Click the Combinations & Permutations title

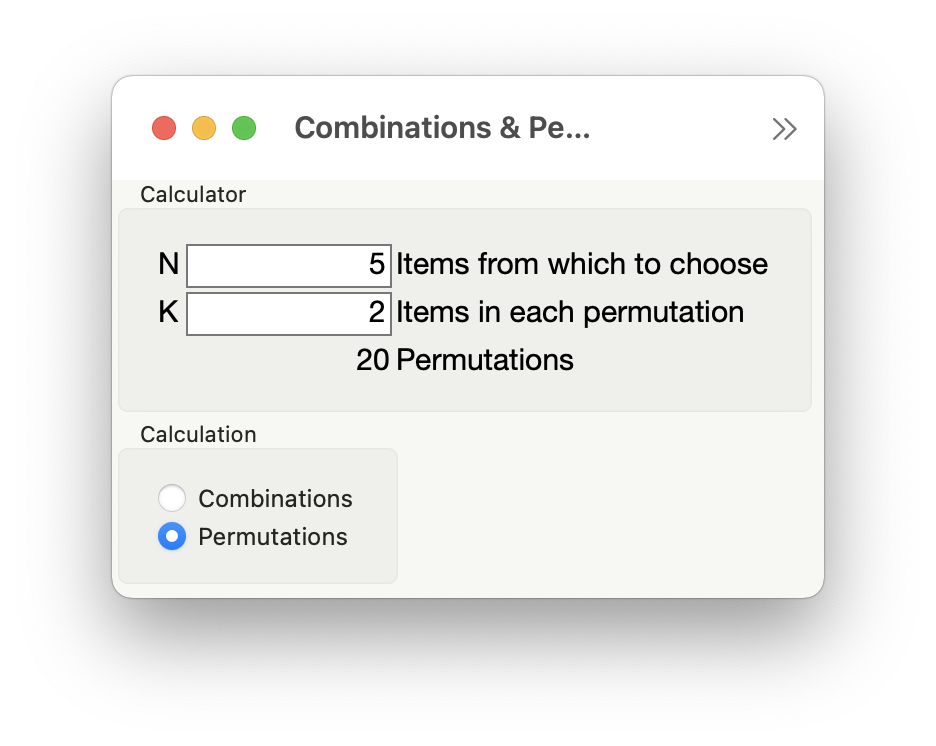click(443, 128)
